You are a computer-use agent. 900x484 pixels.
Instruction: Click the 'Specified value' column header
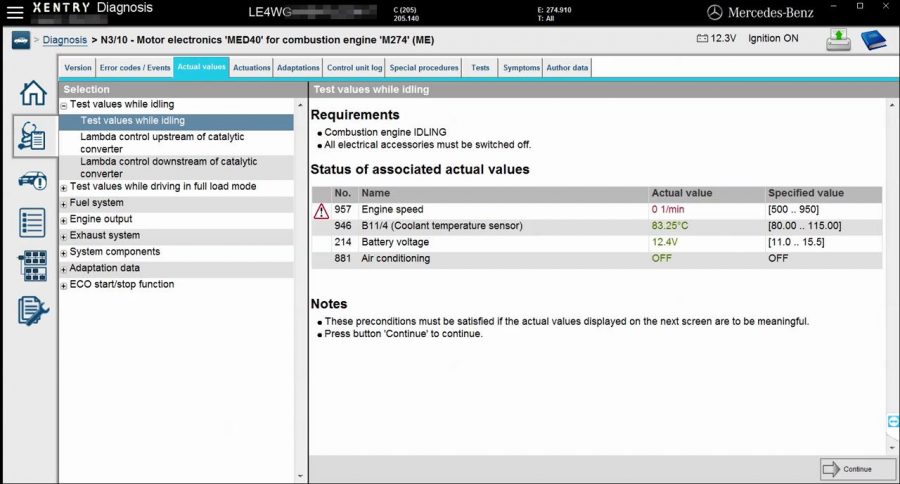(806, 193)
